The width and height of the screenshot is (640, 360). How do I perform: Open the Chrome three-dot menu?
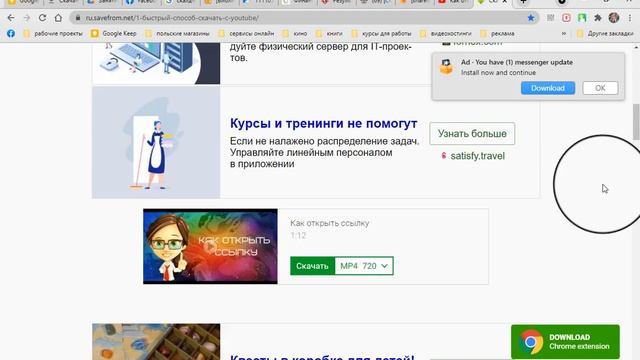click(x=630, y=18)
